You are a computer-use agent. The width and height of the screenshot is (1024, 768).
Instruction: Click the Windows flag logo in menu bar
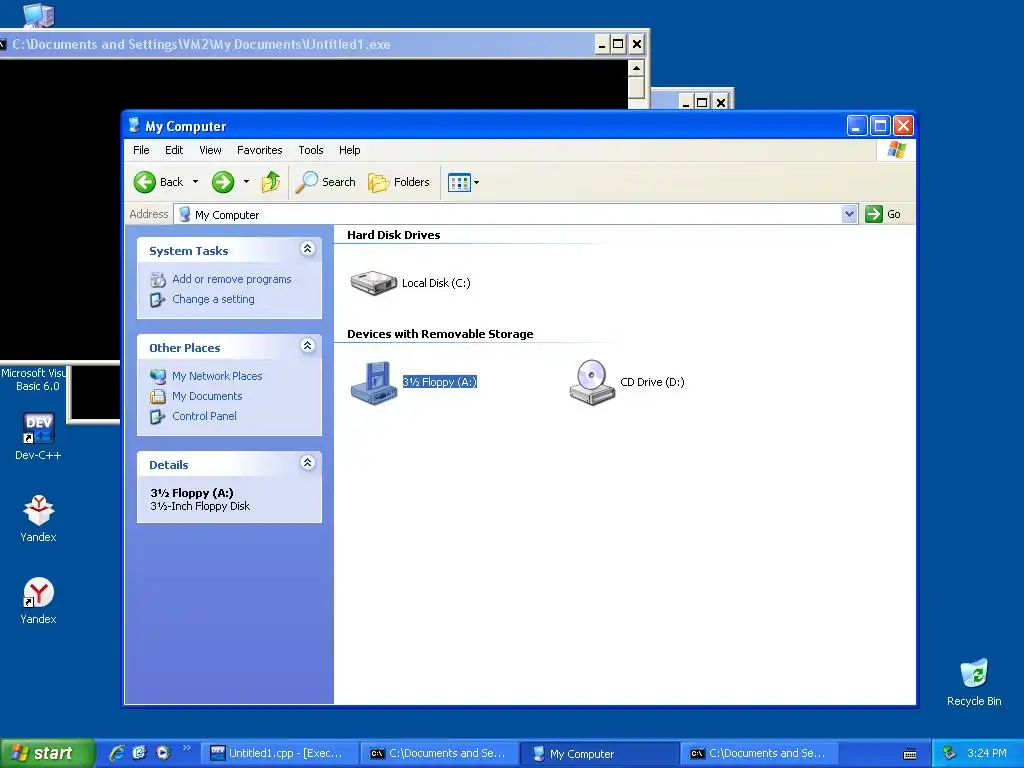(896, 150)
